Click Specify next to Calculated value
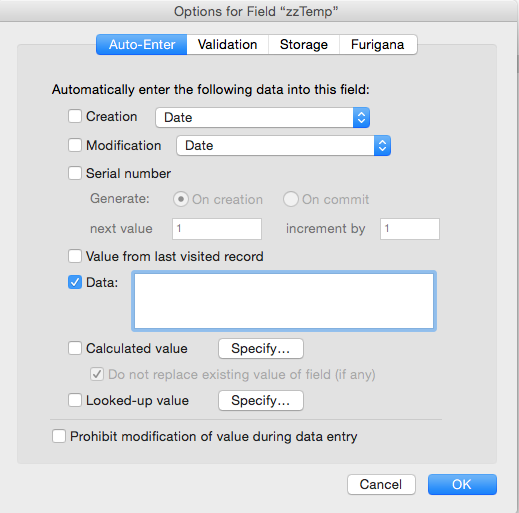This screenshot has width=519, height=513. (261, 349)
